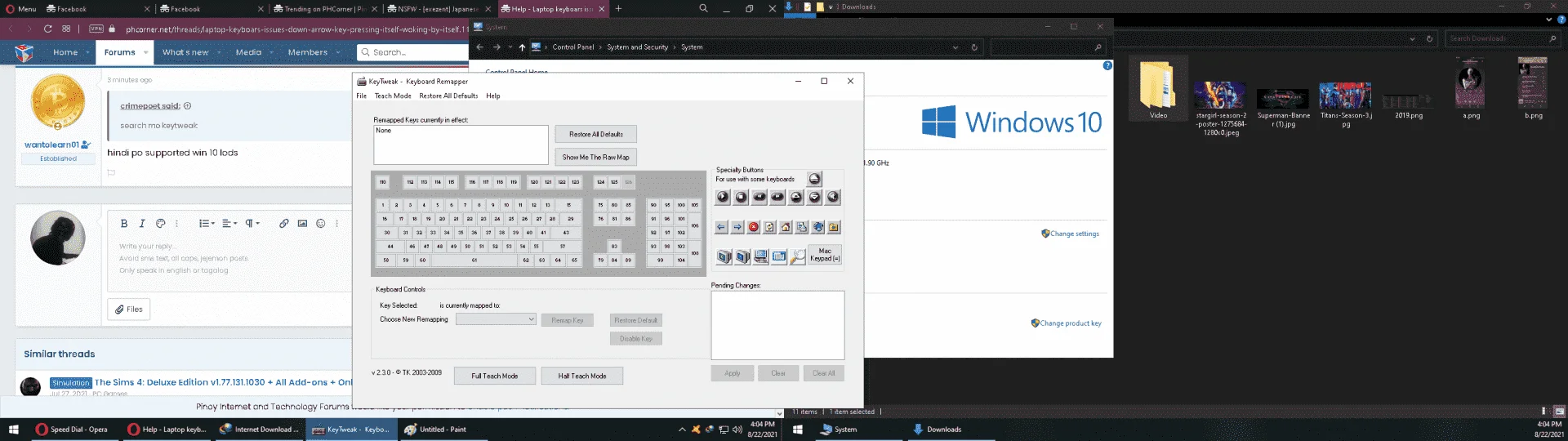Click the previous track specialty button
The height and width of the screenshot is (441, 1568).
tap(759, 197)
